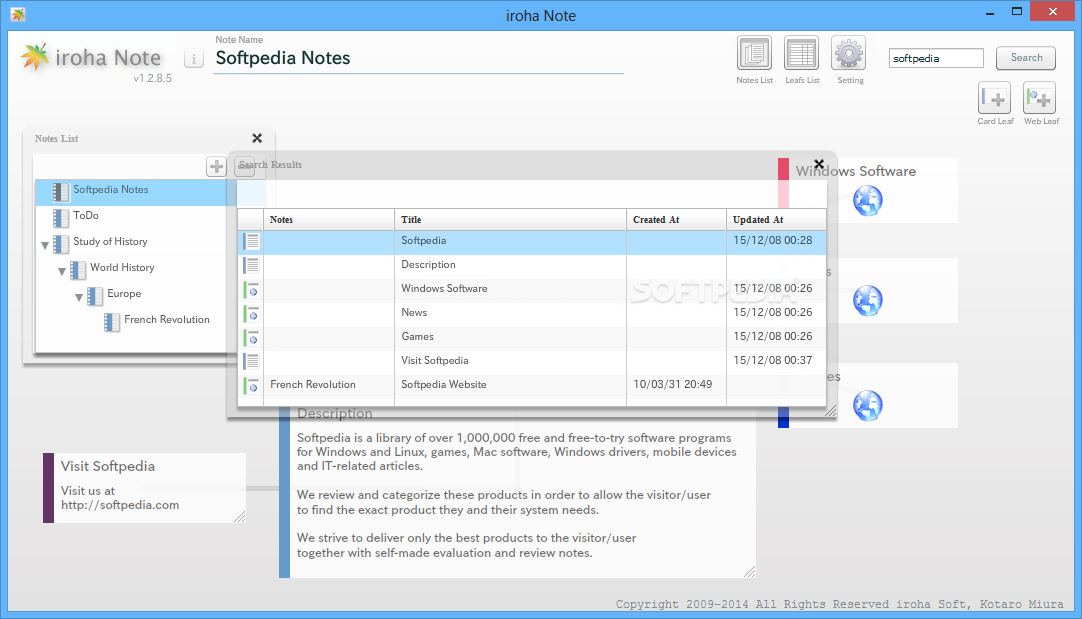Select the Softpedia title in search results
Image resolution: width=1082 pixels, height=619 pixels.
click(x=424, y=240)
